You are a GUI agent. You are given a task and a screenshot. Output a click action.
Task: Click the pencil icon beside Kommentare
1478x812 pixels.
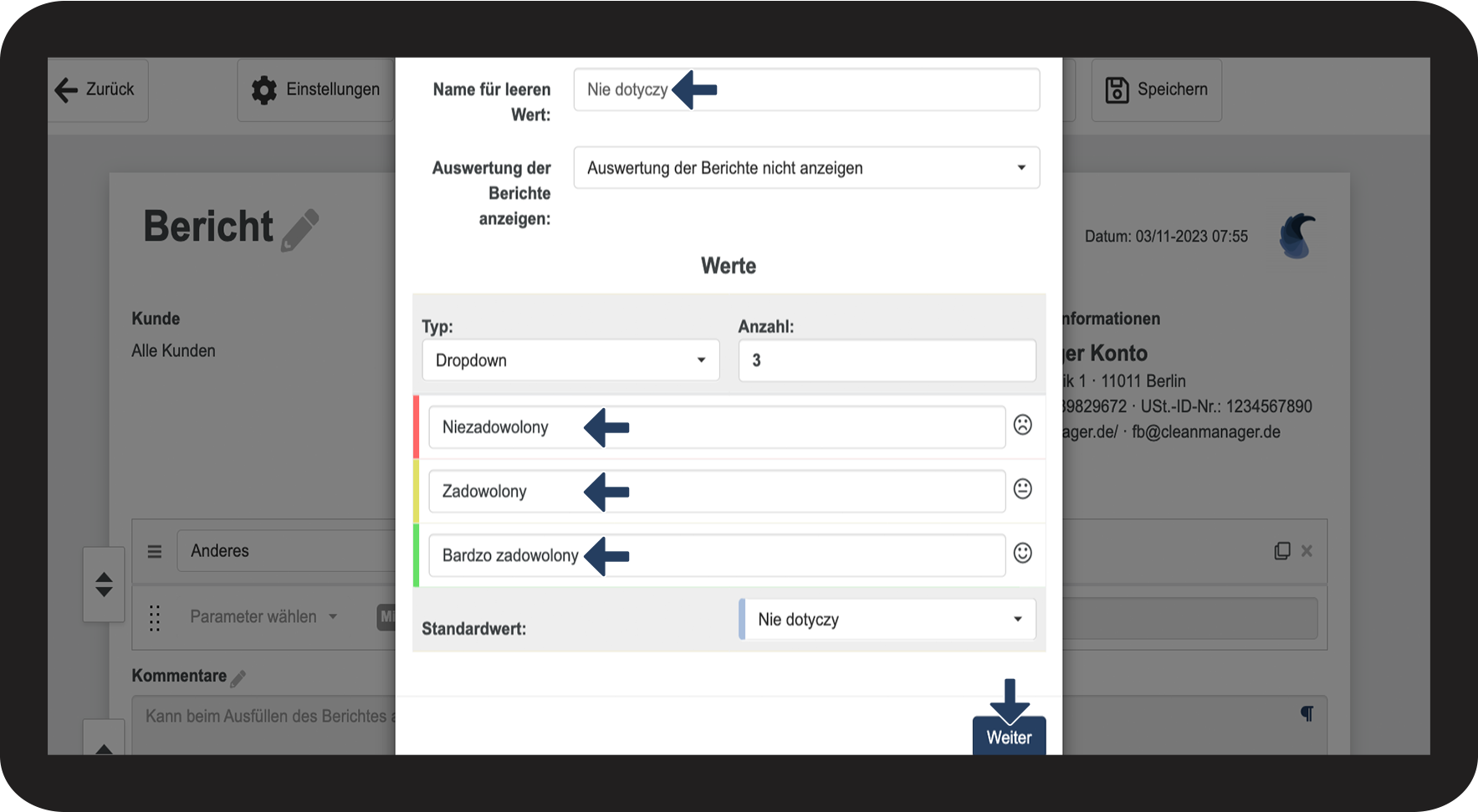point(238,678)
